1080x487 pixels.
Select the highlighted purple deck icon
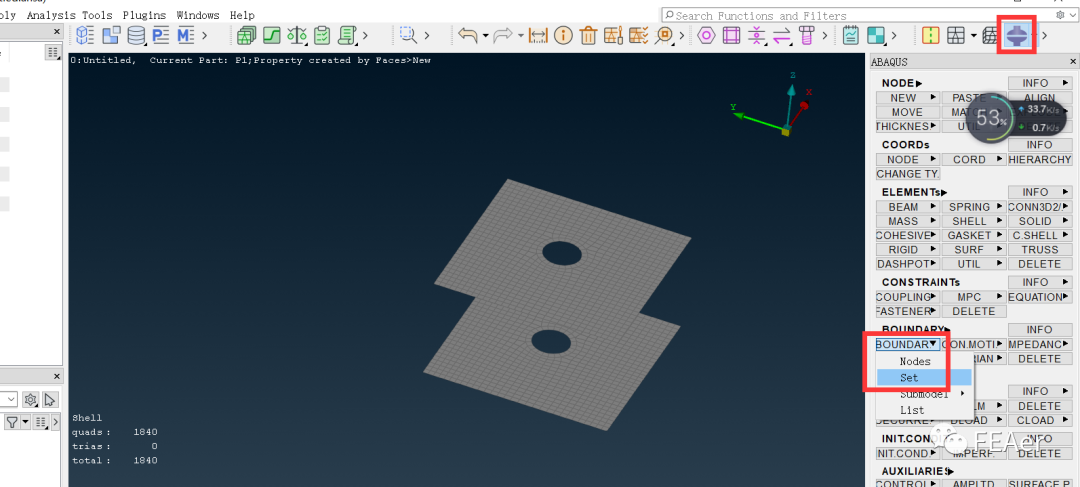(x=1017, y=35)
